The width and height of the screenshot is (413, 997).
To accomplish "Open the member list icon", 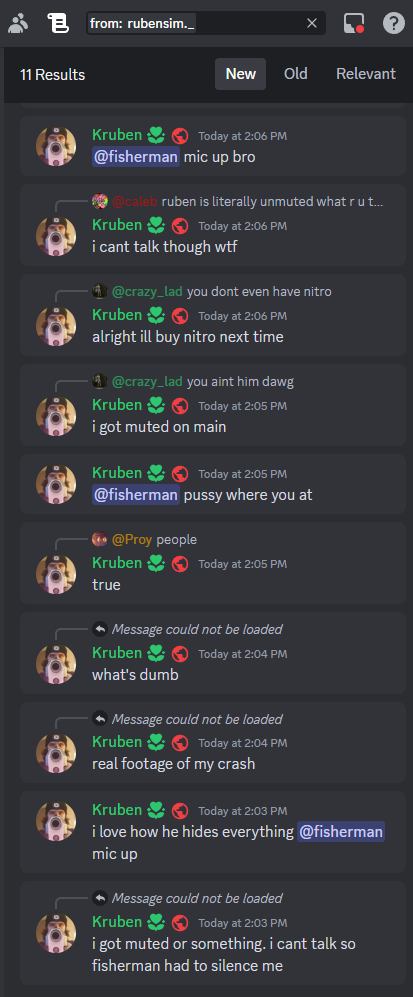I will pyautogui.click(x=18, y=24).
